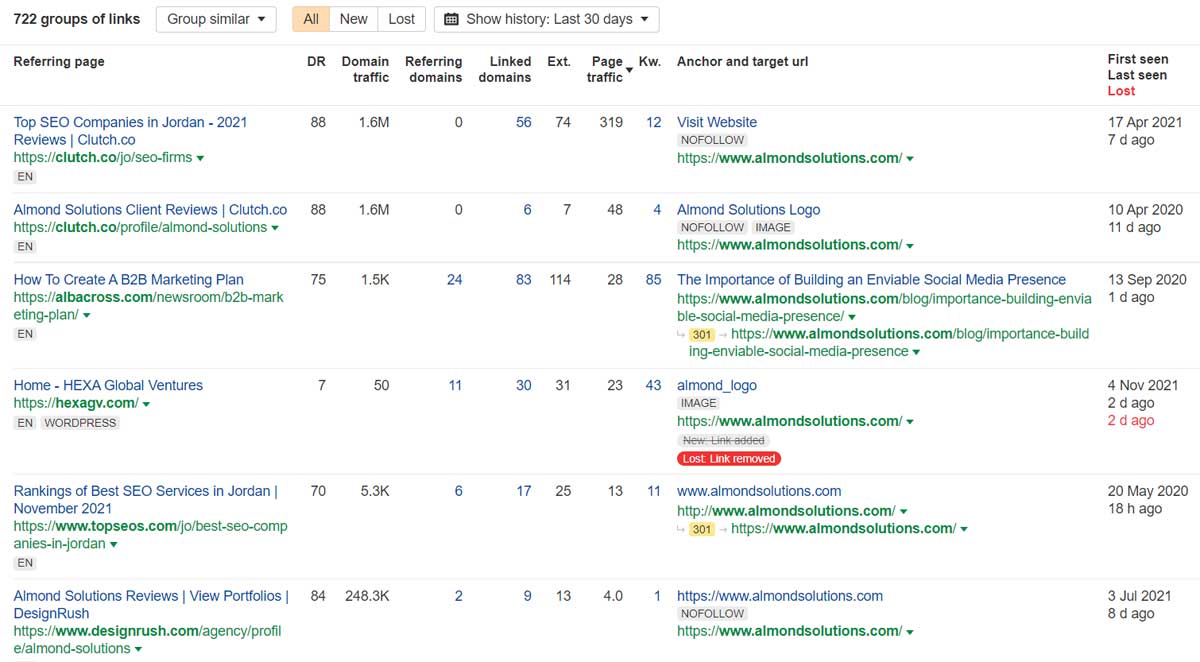The image size is (1200, 662).
Task: Expand topseos.com URL dropdown arrow
Action: [x=113, y=545]
